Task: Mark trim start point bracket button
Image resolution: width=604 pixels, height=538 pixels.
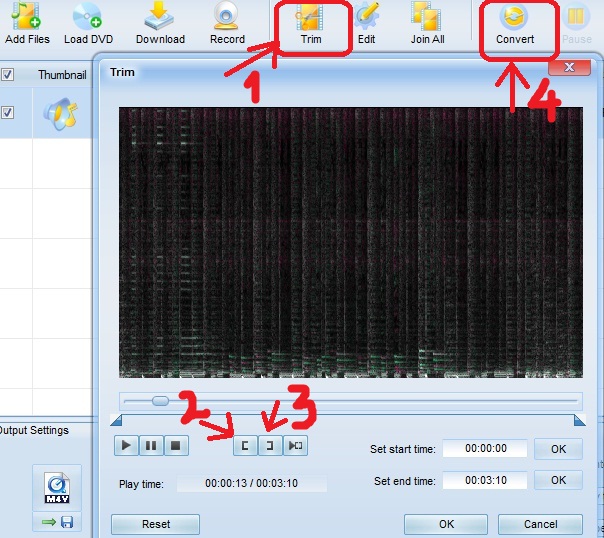Action: pos(245,446)
